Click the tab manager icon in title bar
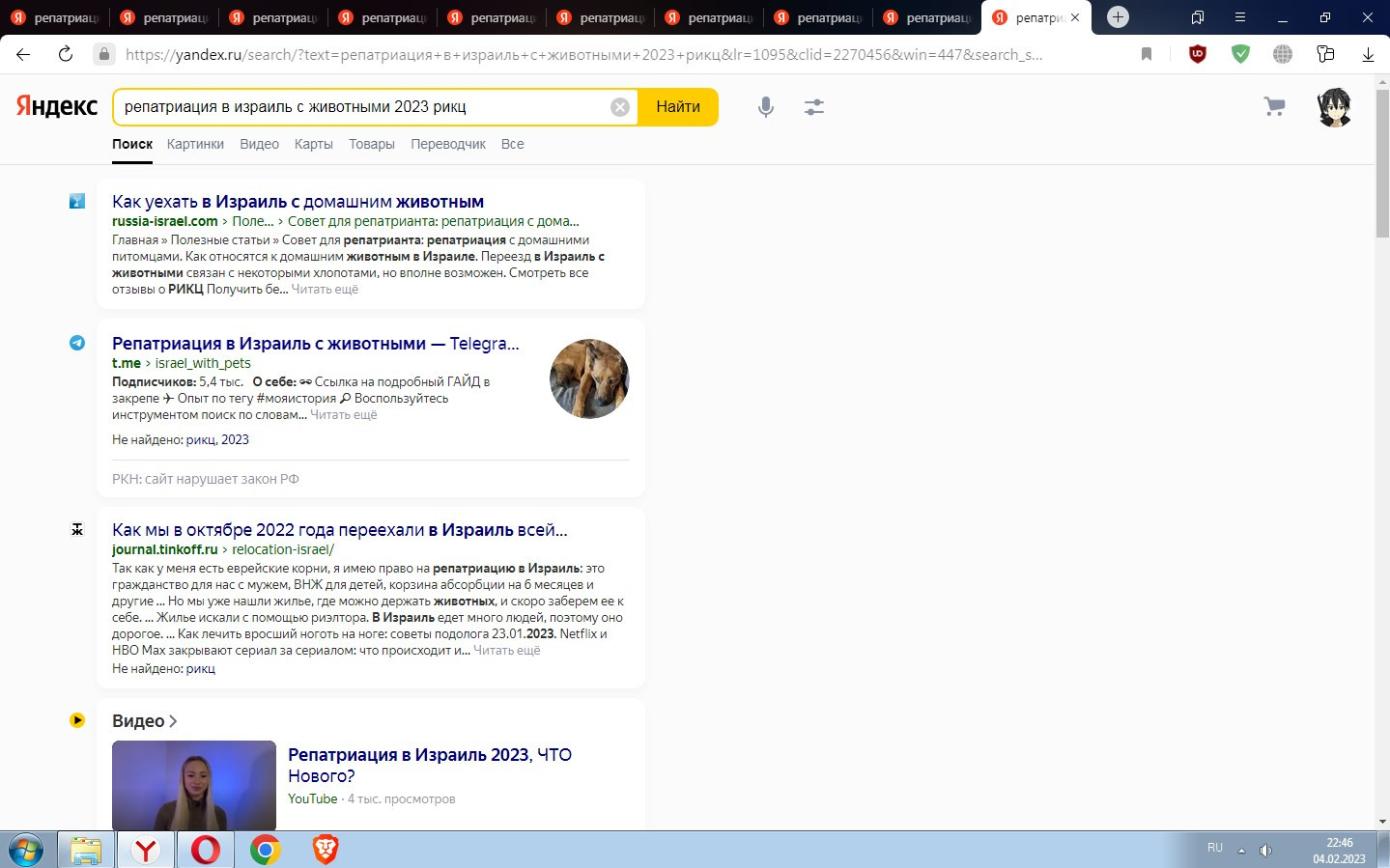Viewport: 1390px width, 868px height. point(1198,17)
